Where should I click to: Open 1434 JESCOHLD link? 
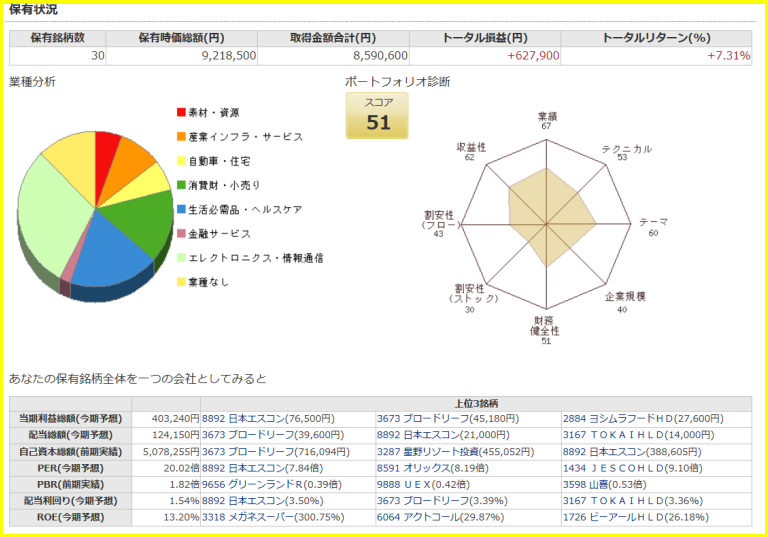[632, 468]
